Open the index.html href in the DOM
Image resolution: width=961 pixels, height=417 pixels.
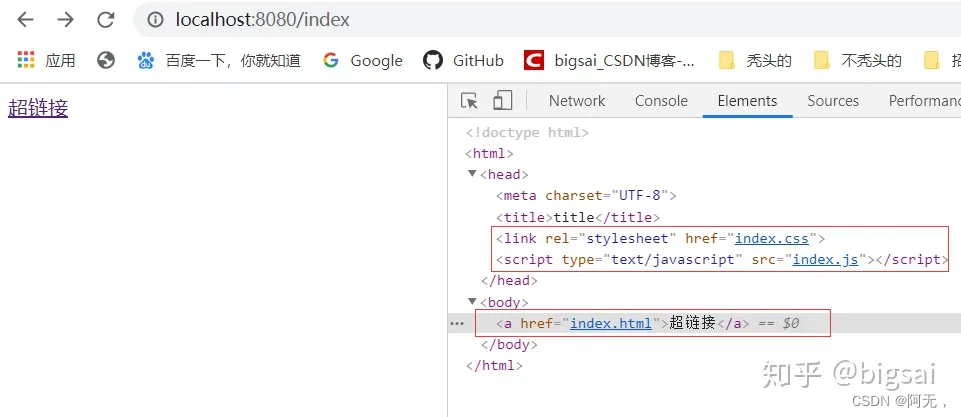pyautogui.click(x=610, y=323)
